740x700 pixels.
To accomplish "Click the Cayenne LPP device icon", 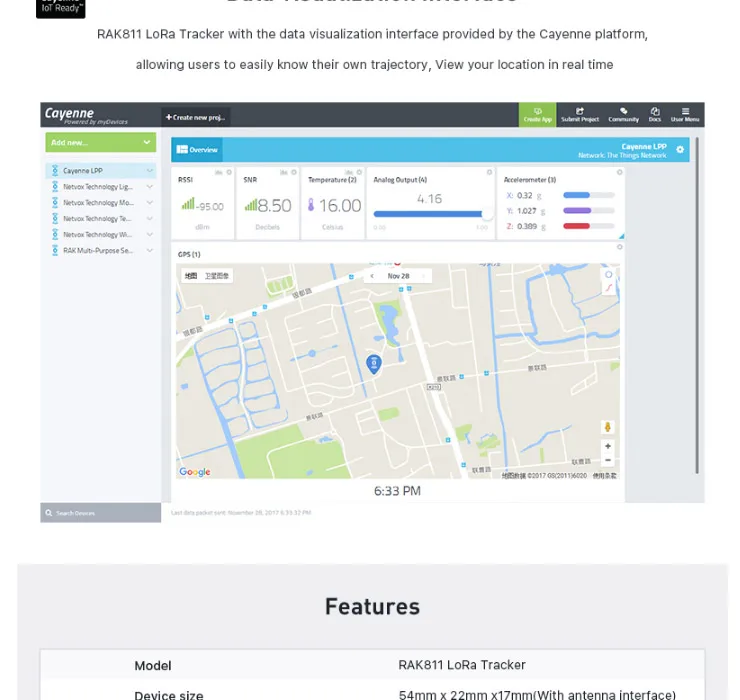I will point(55,170).
